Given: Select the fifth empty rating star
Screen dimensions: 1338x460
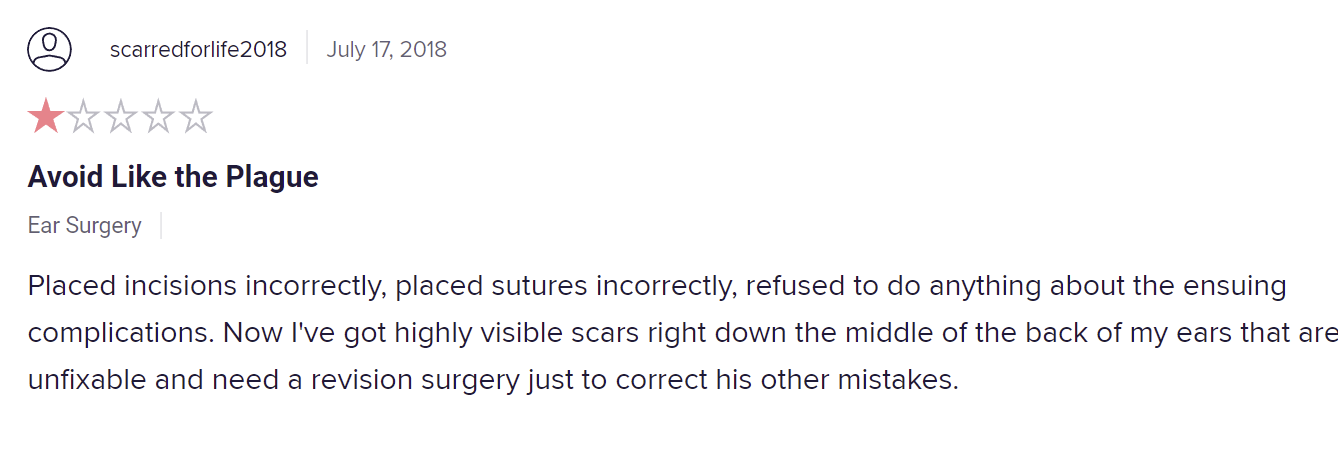Looking at the screenshot, I should coord(195,117).
